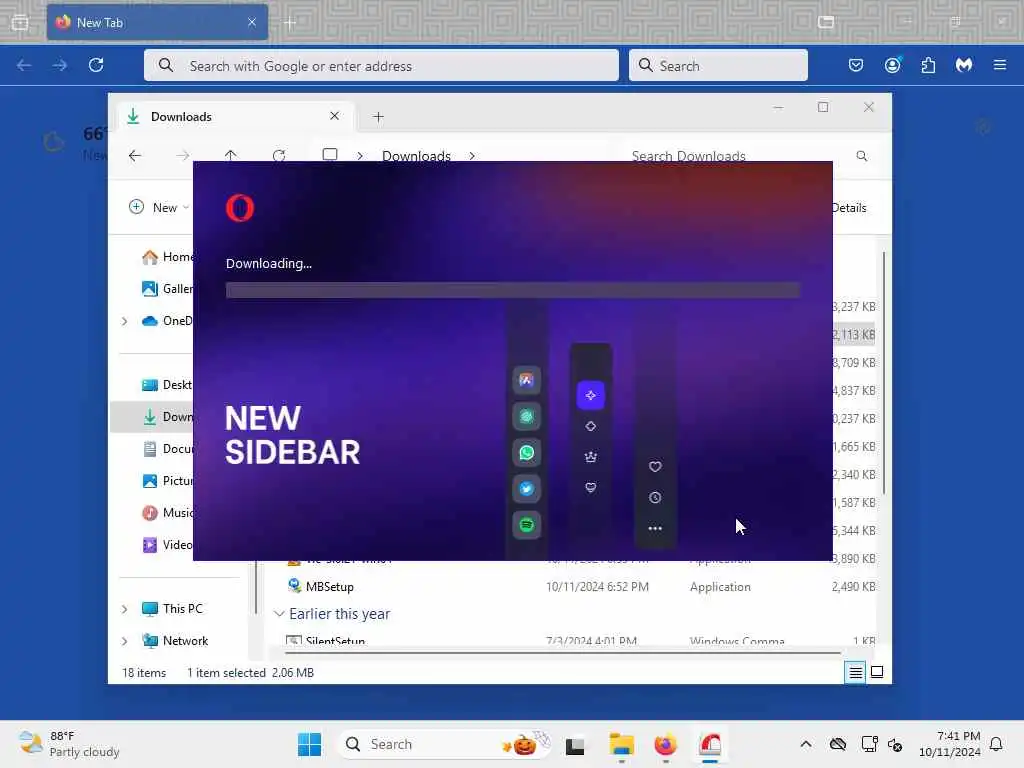Click the horizontal scrollbar in file list

pos(562,652)
